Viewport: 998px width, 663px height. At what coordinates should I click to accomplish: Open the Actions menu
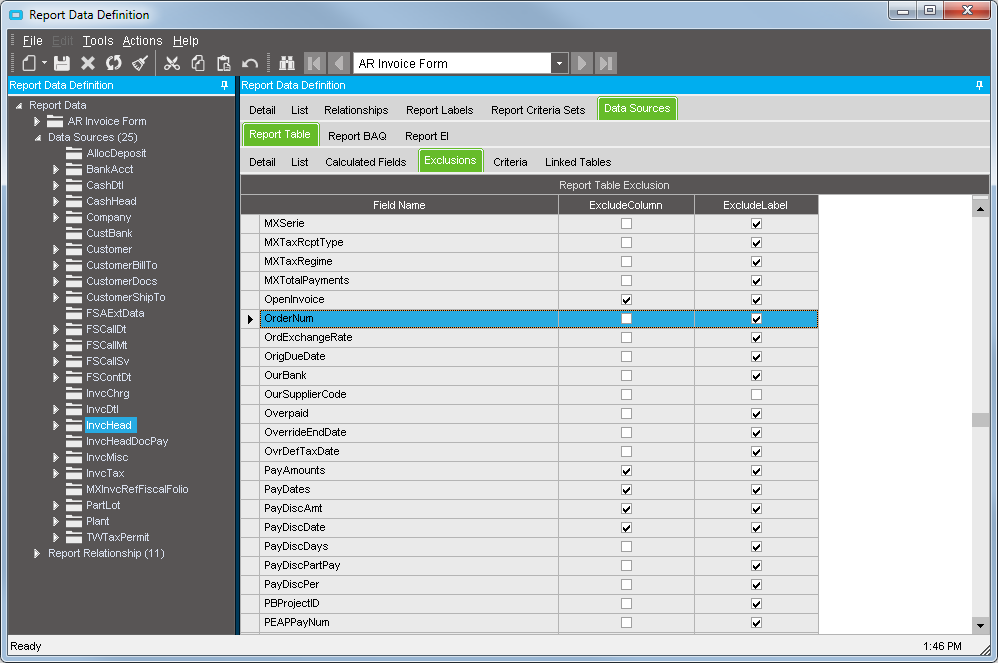point(143,41)
